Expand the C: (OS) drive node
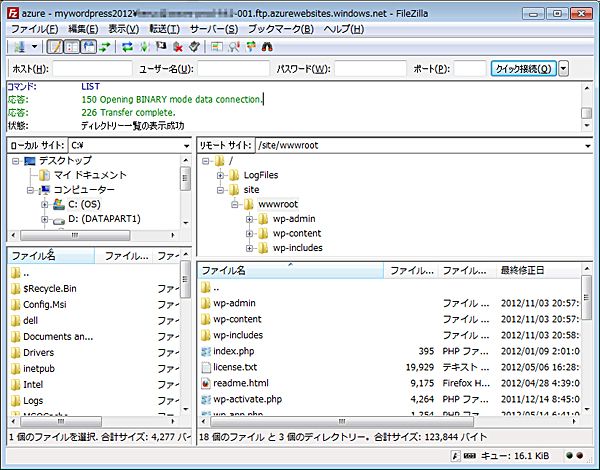 coord(45,204)
